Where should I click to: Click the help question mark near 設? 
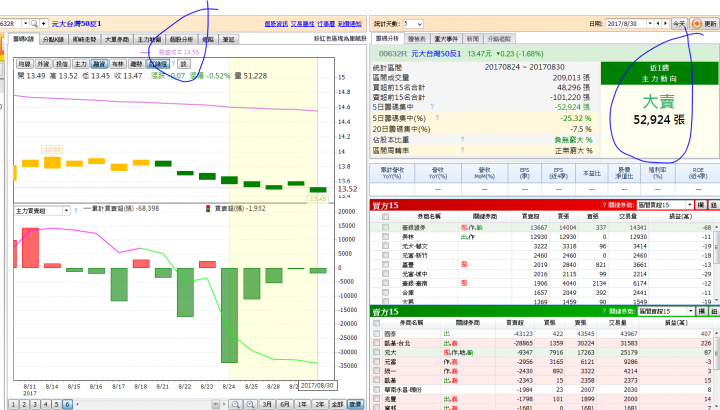174,64
